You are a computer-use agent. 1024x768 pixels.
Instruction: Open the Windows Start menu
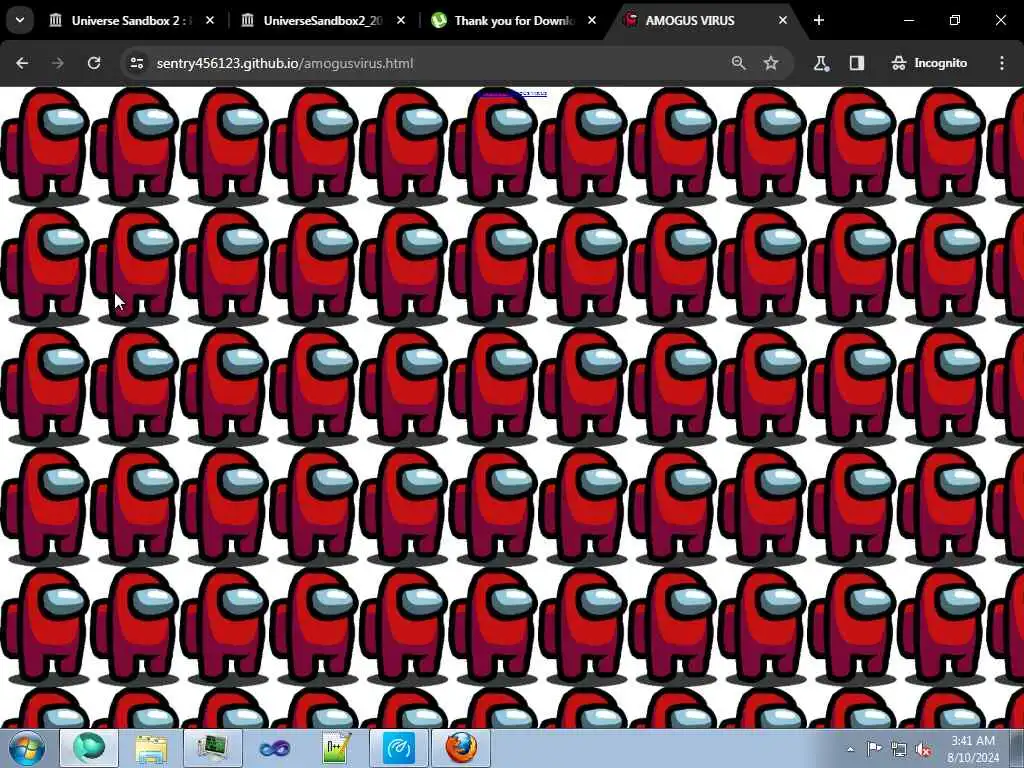click(27, 748)
